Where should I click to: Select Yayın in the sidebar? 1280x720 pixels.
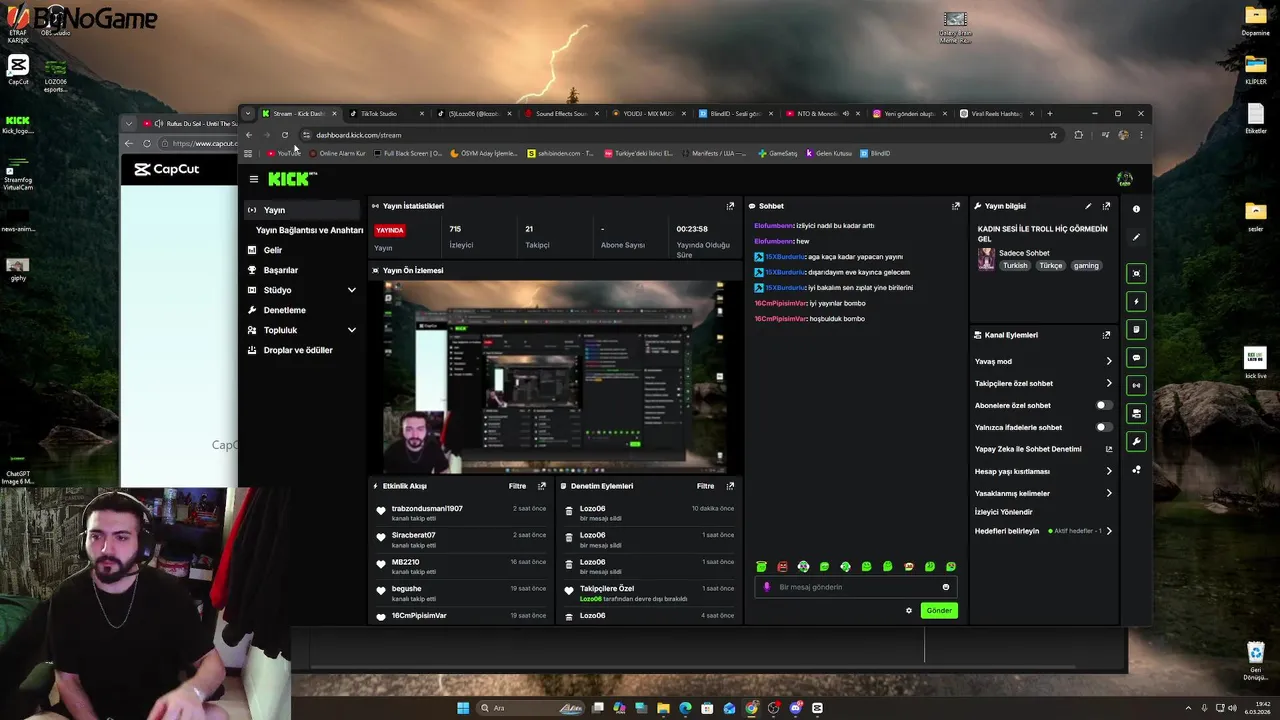pyautogui.click(x=302, y=210)
